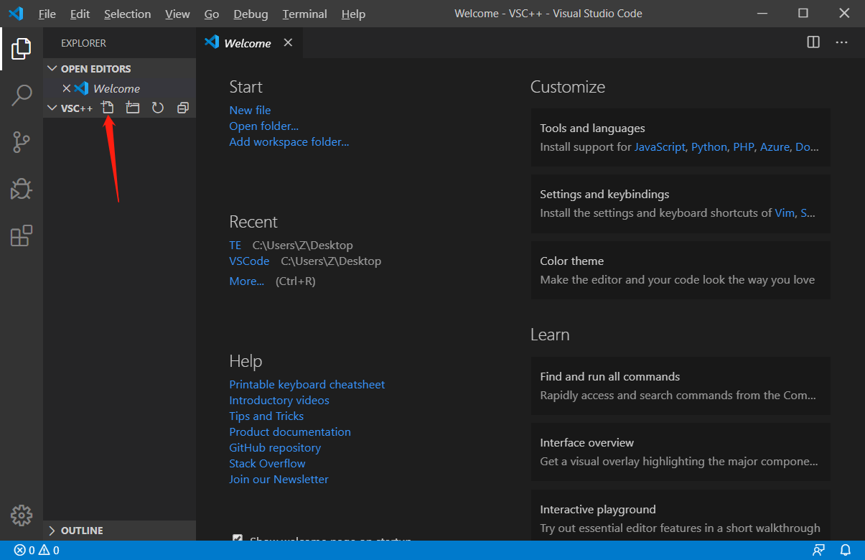This screenshot has height=560, width=865.
Task: Click the New Folder icon in VSC++ folder
Action: coord(132,108)
